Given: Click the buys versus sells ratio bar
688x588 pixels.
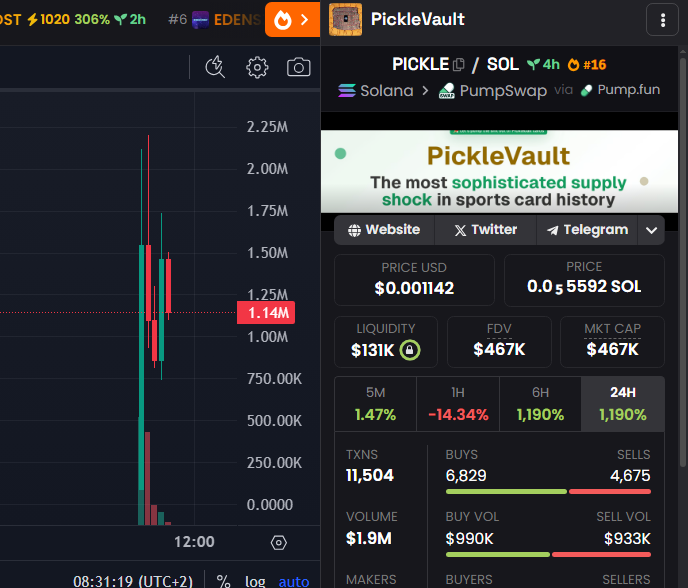Looking at the screenshot, I should pyautogui.click(x=548, y=492).
